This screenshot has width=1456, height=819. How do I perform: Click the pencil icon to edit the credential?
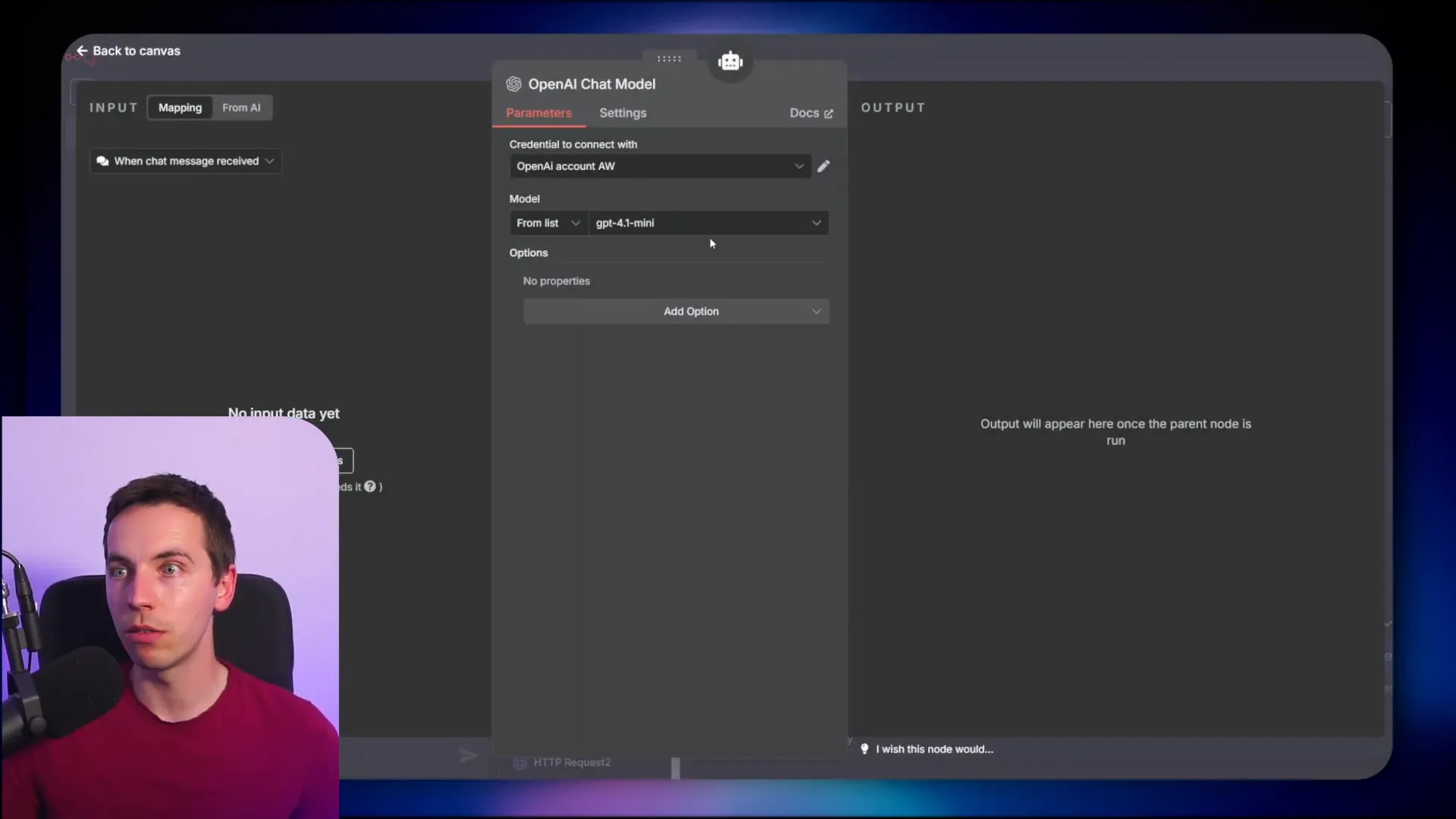coord(824,166)
